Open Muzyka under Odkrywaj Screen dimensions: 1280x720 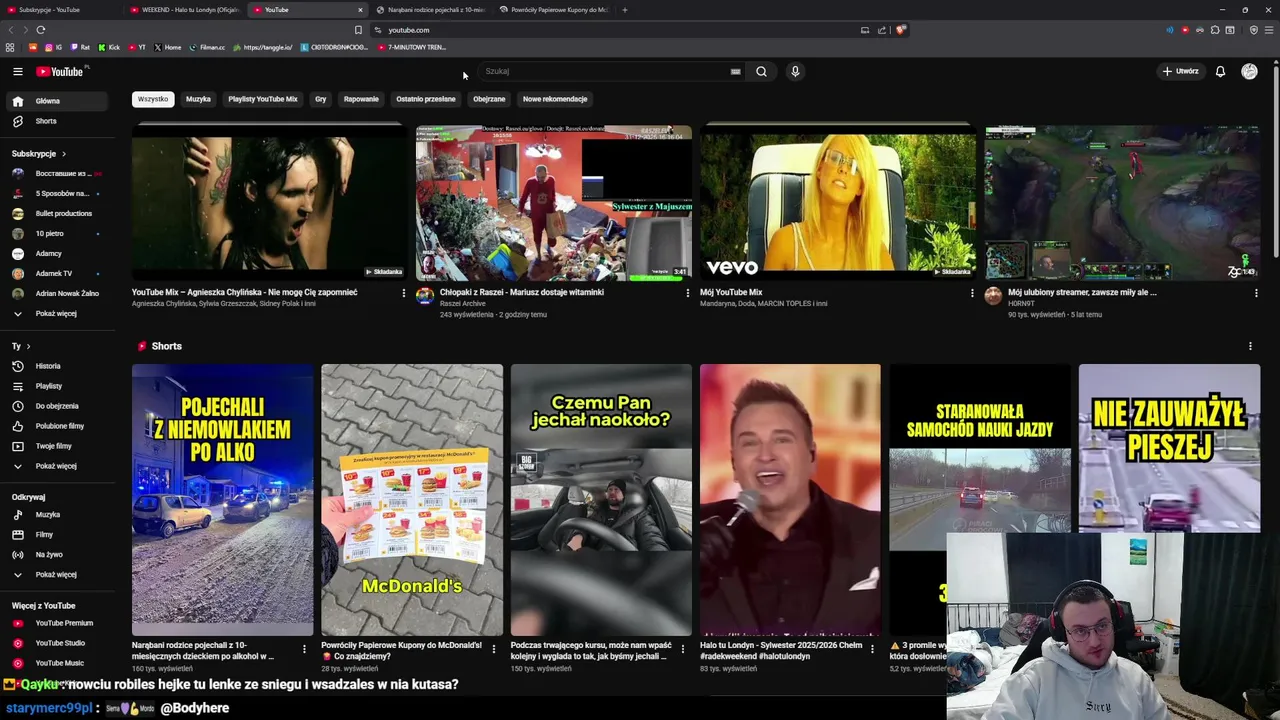[59, 514]
